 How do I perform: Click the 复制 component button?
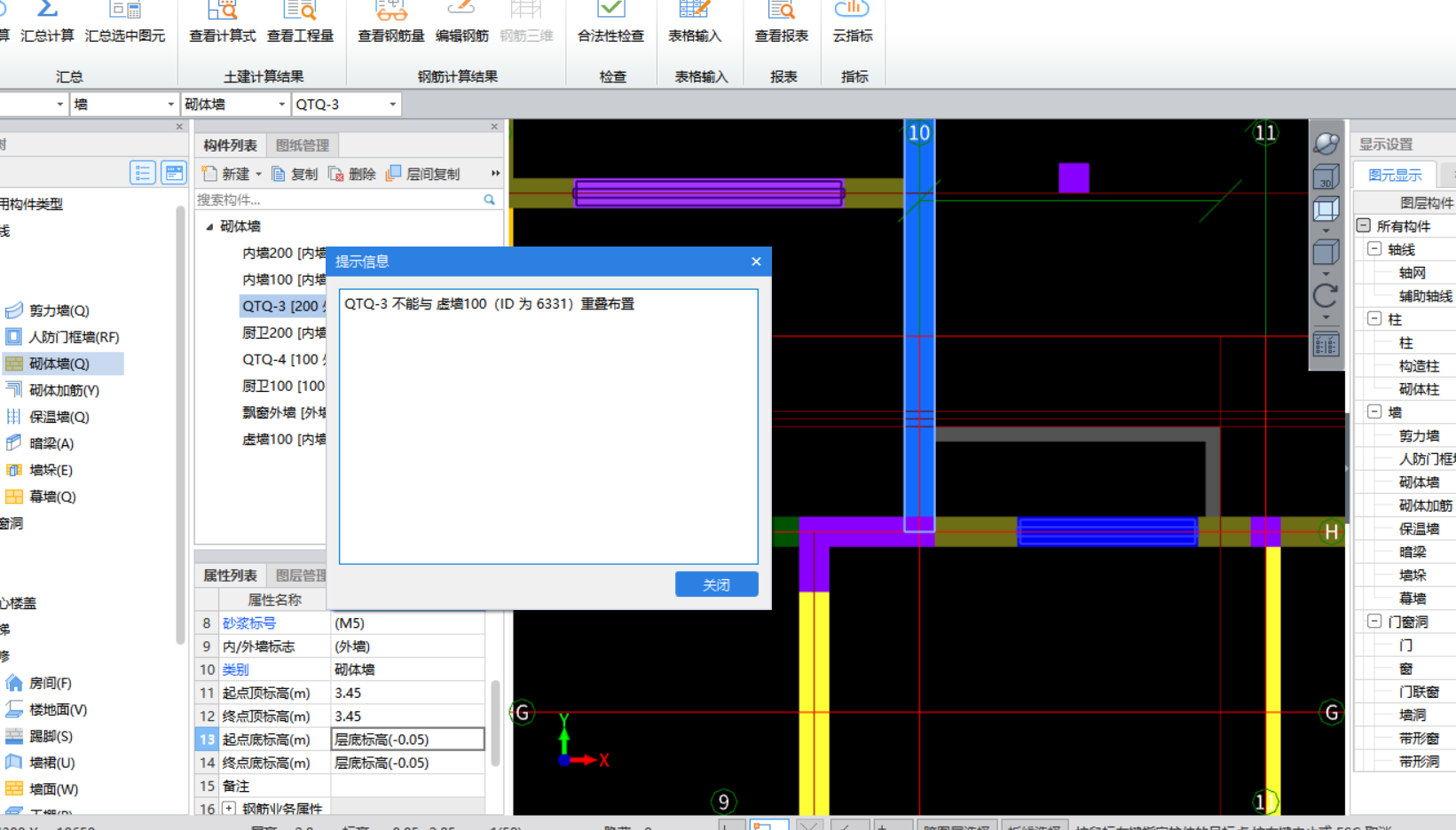click(295, 174)
